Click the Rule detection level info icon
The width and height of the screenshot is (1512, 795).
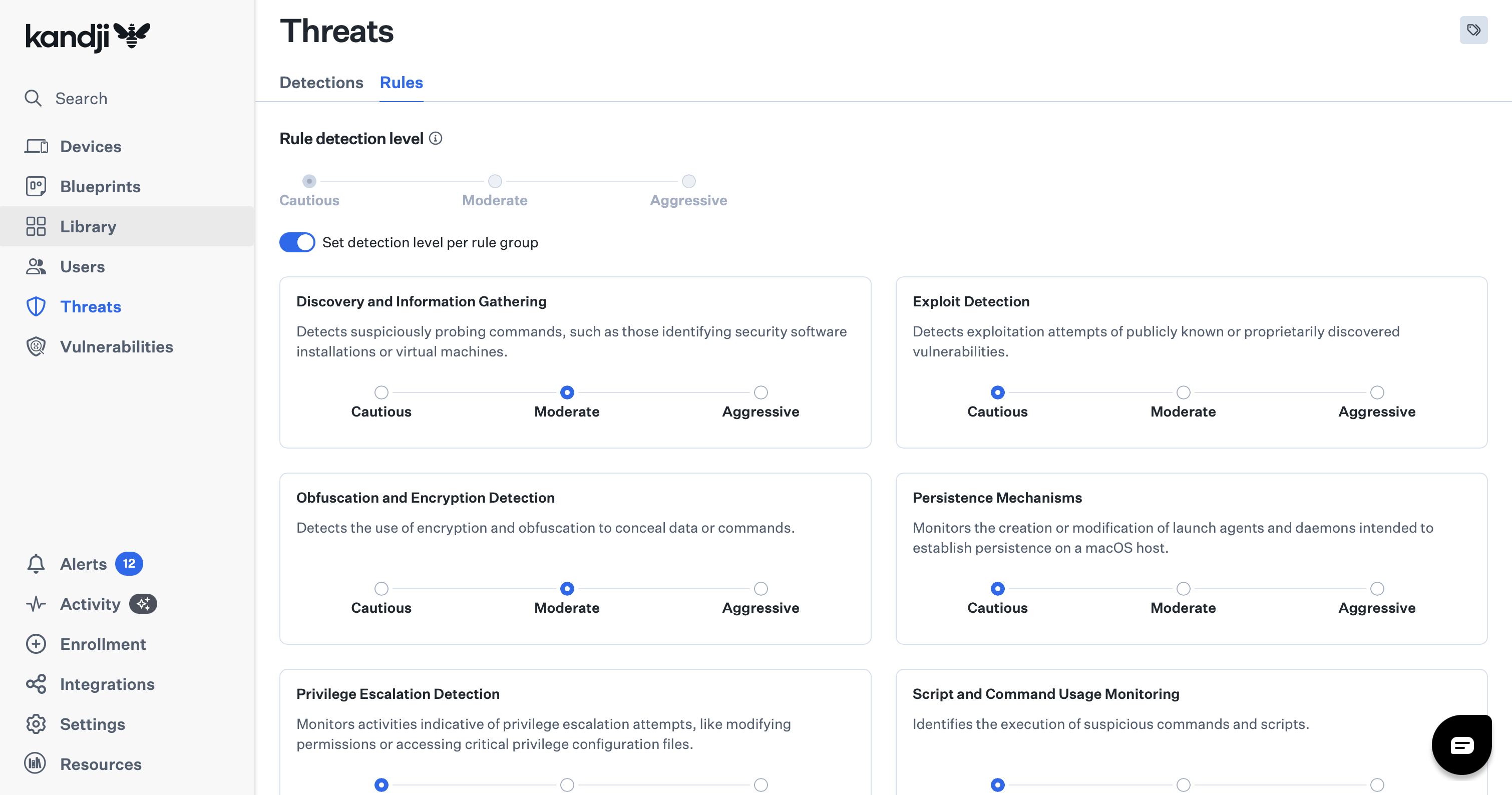click(x=436, y=139)
